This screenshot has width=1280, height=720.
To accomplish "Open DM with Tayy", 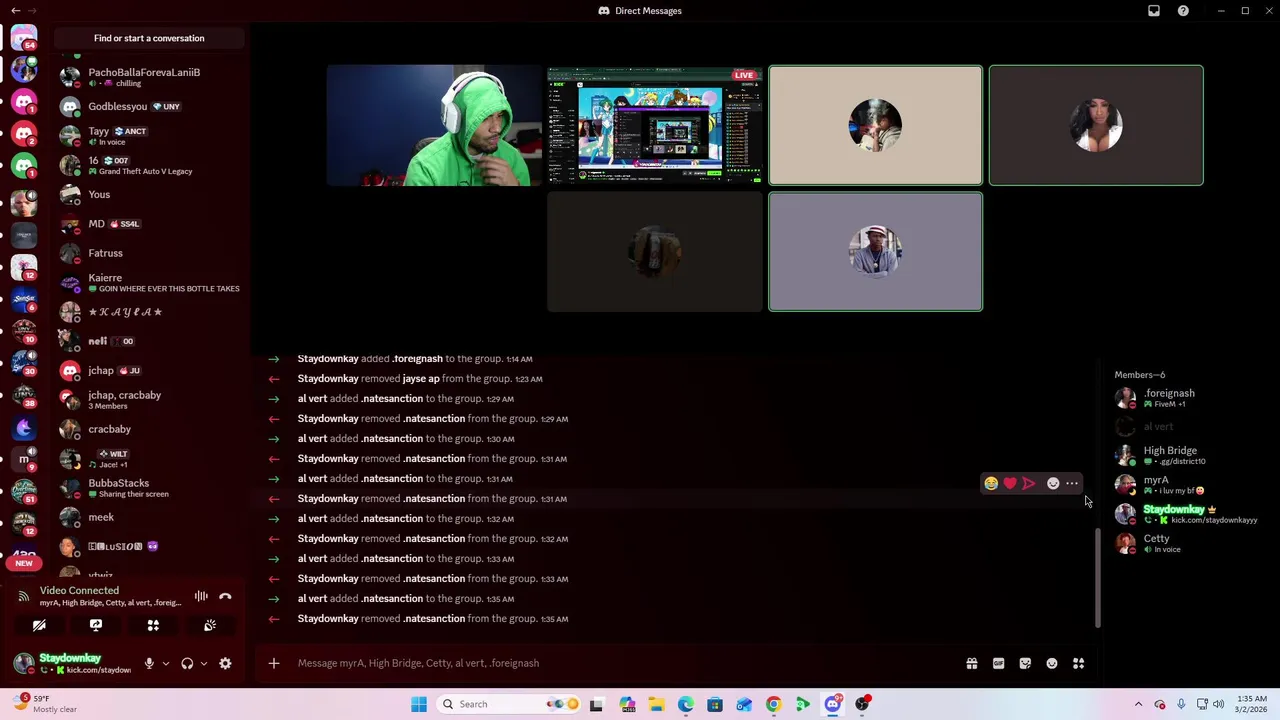I will coord(150,135).
